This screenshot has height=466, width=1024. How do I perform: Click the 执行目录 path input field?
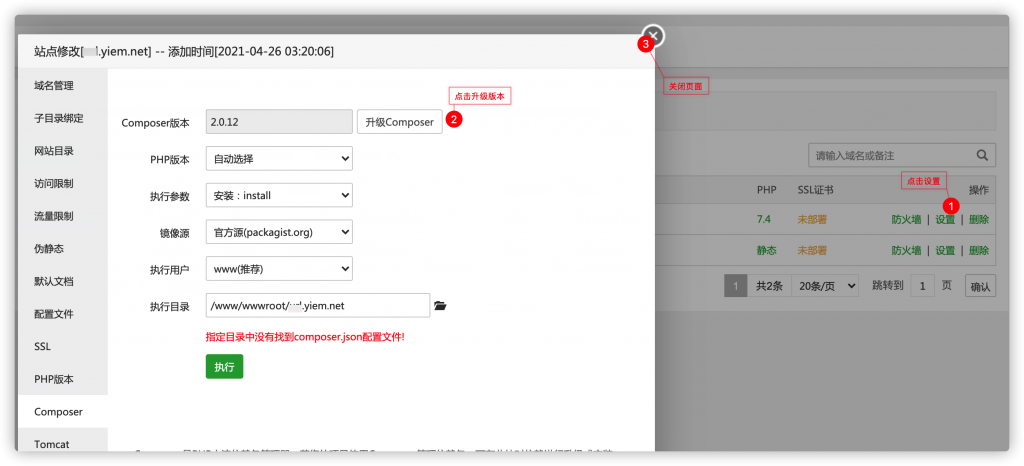tap(317, 305)
